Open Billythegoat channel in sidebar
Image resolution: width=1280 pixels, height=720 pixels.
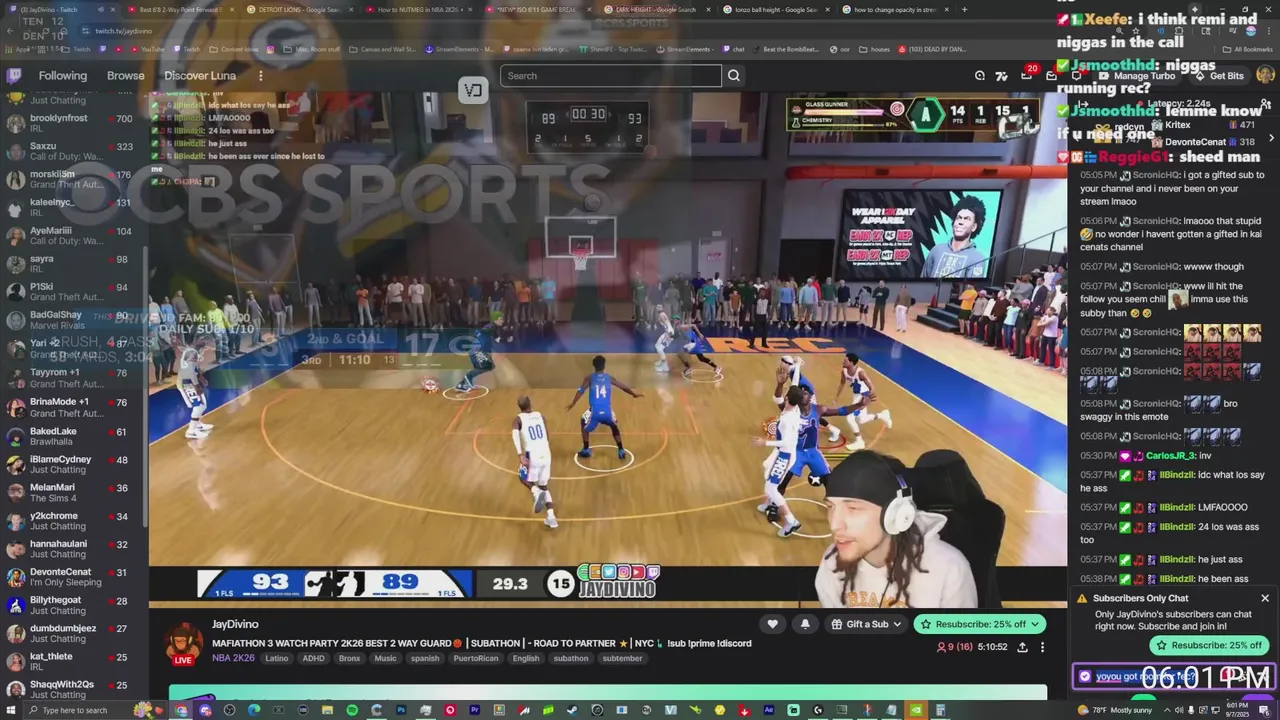click(x=73, y=605)
